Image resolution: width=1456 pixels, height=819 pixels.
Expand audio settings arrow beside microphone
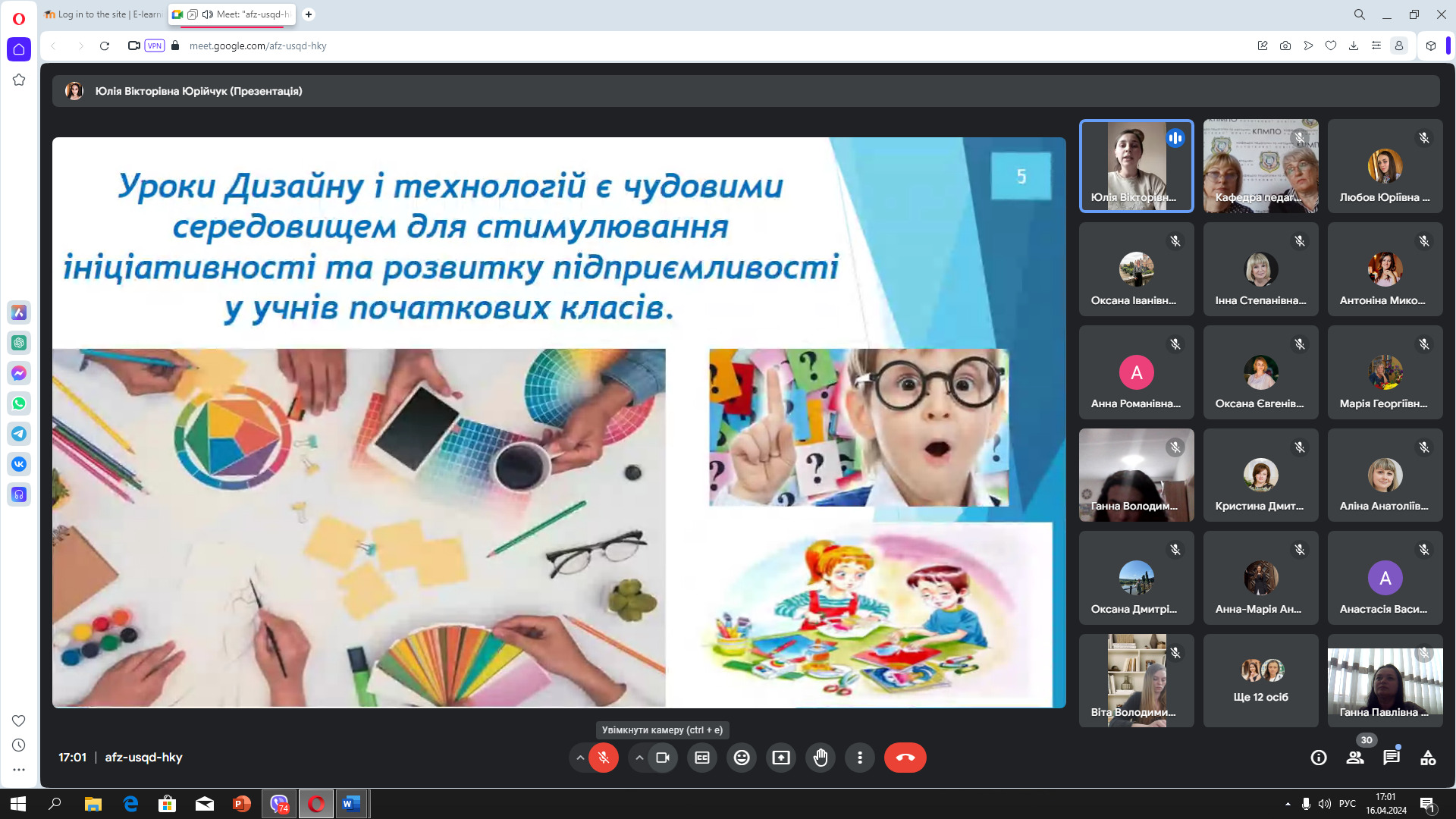pyautogui.click(x=580, y=758)
